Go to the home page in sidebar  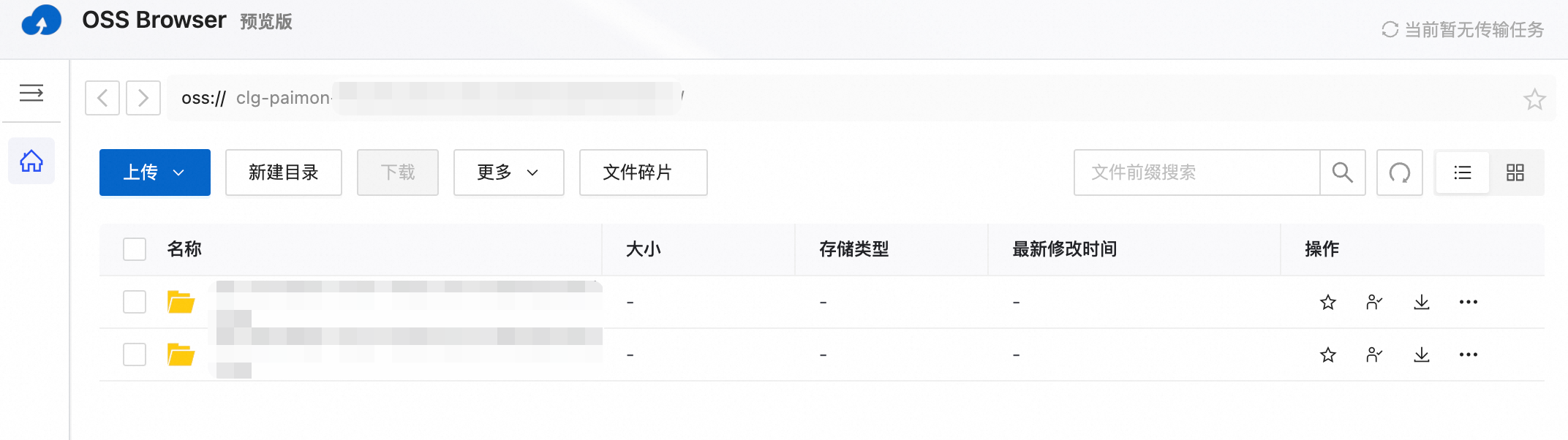pos(31,161)
